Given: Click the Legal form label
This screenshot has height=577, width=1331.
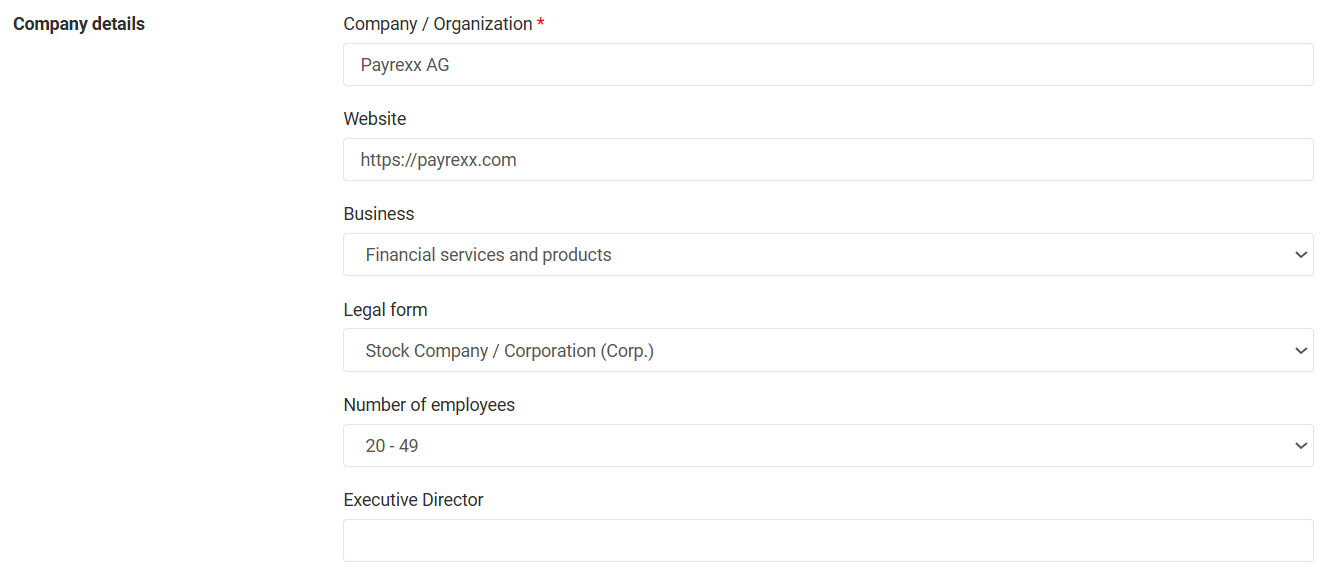Looking at the screenshot, I should [385, 310].
